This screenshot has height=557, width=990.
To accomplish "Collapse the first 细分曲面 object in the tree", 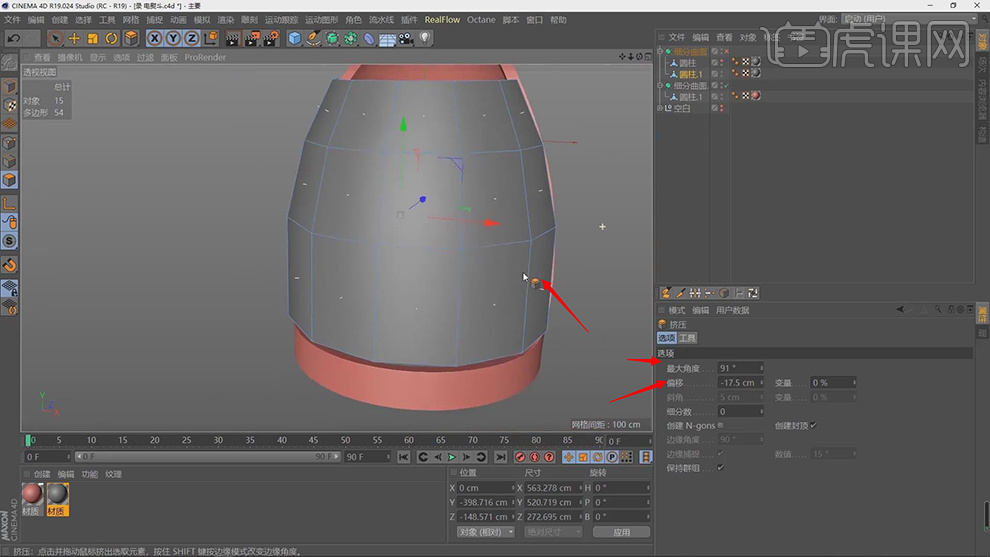I will (661, 52).
